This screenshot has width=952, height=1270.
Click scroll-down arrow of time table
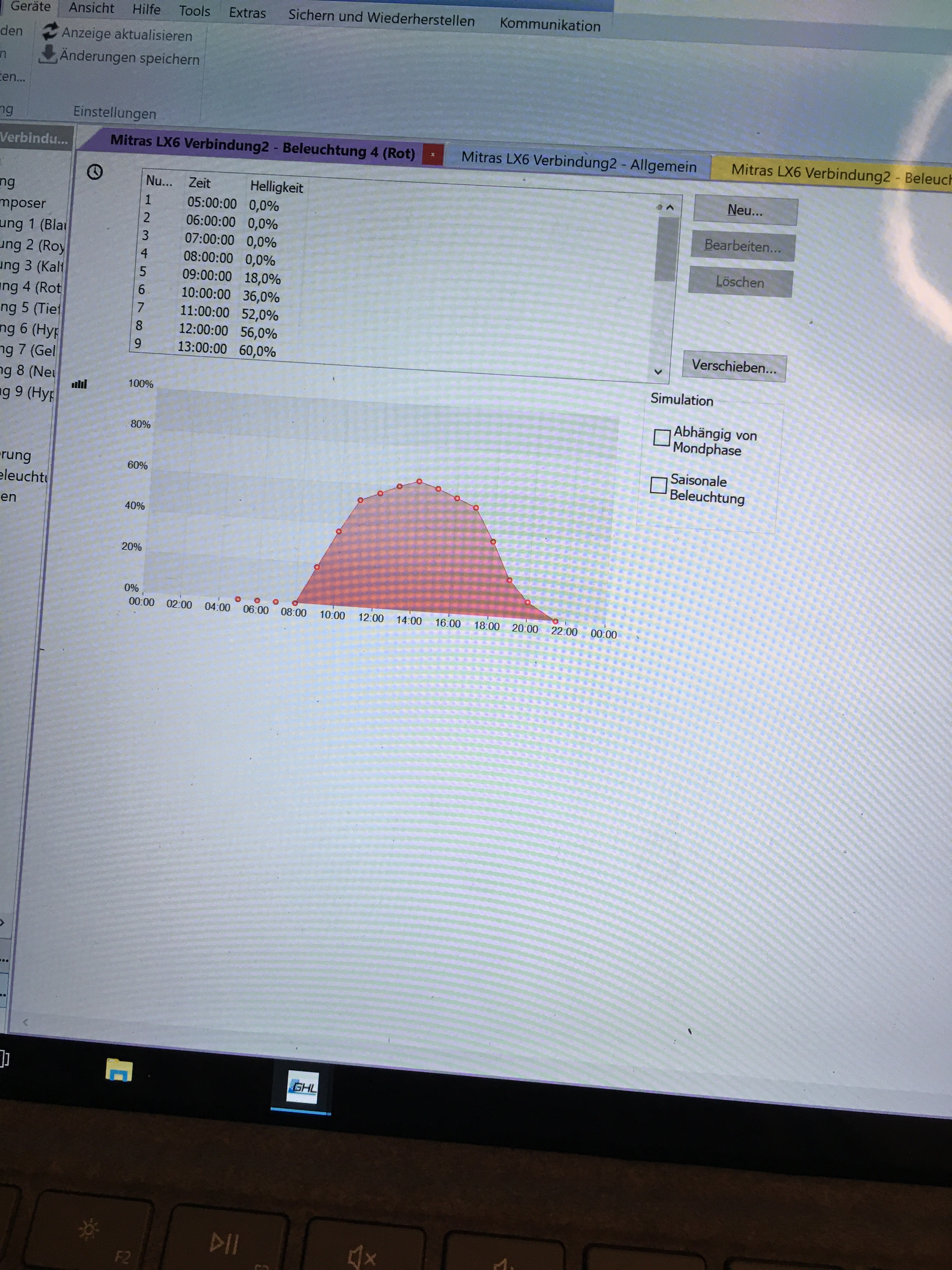point(658,371)
